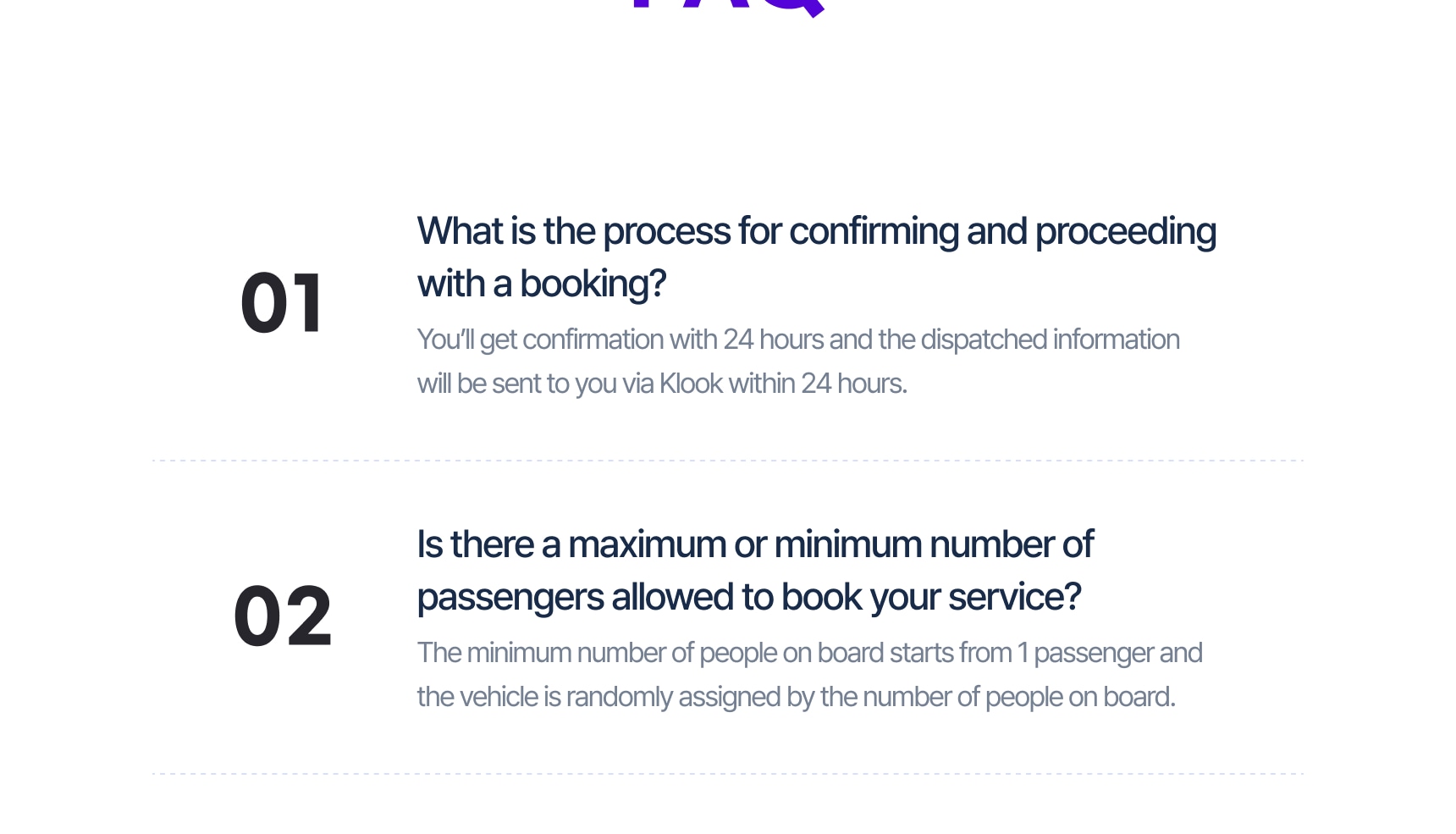
Task: Click 'passengers allowed to book your service?' line
Action: (x=749, y=597)
